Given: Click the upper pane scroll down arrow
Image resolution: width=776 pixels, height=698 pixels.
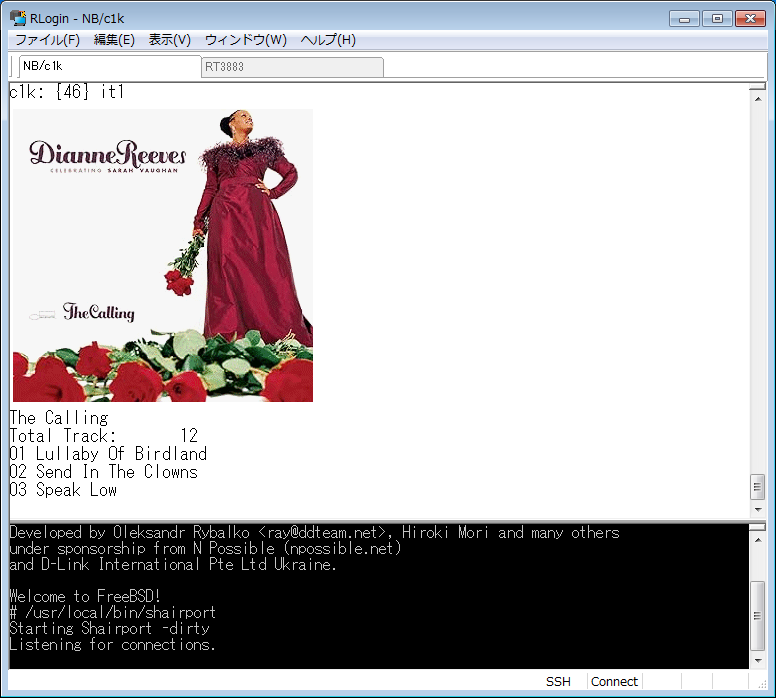Looking at the screenshot, I should 758,509.
